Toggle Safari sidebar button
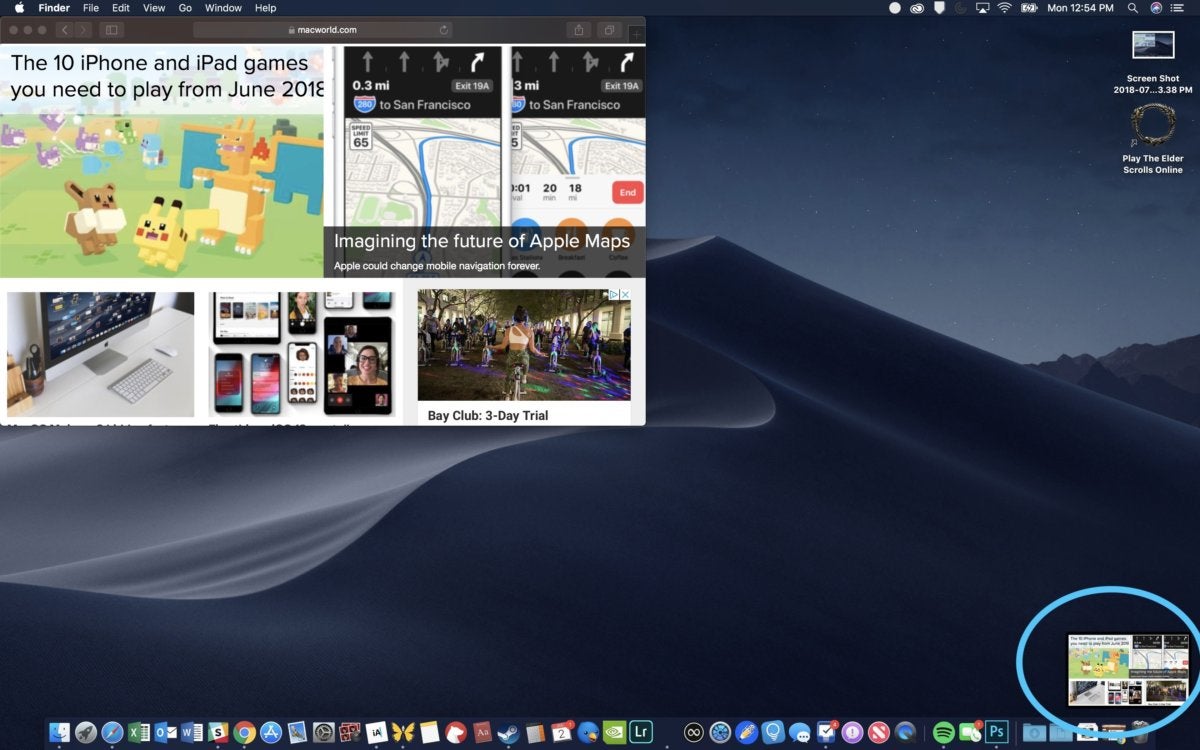 pyautogui.click(x=111, y=30)
